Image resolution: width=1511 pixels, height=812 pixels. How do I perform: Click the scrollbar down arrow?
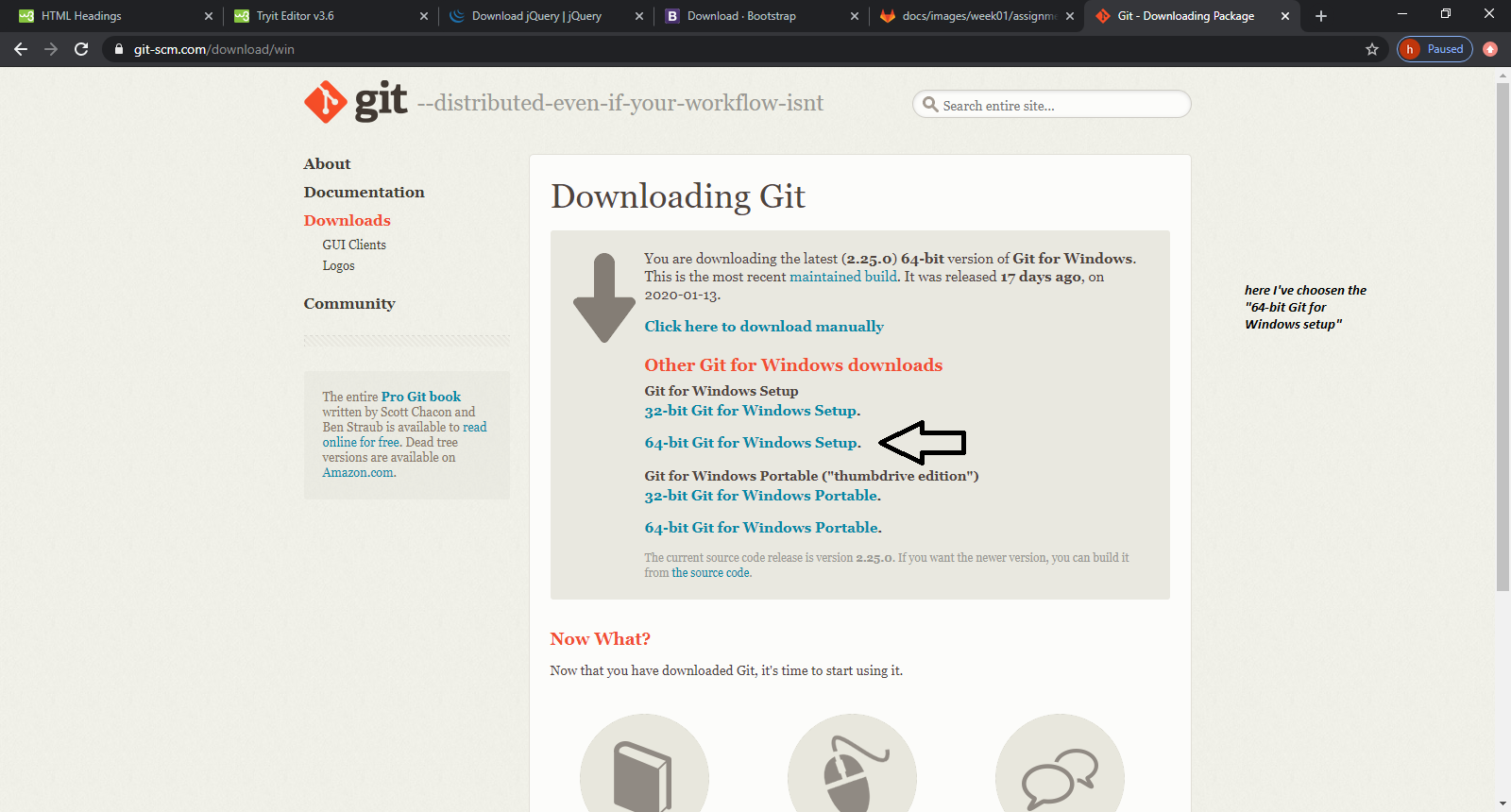(1503, 804)
